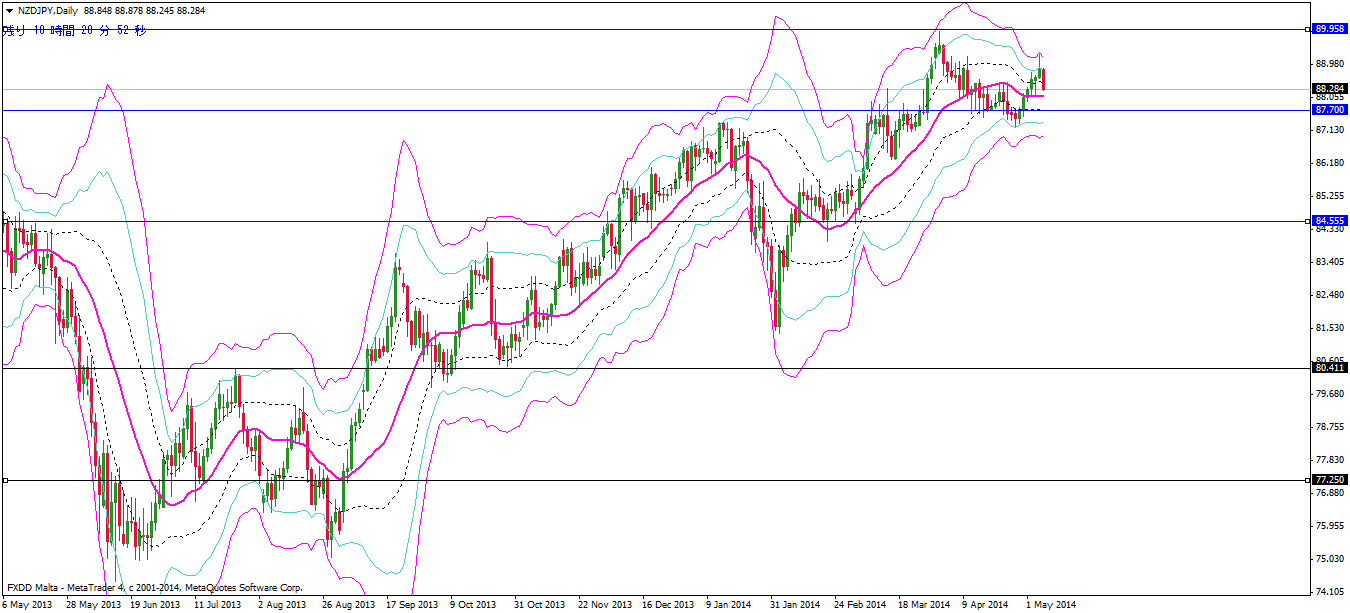1350x613 pixels.
Task: Click the 16 Dec 2013 date label
Action: (x=670, y=605)
